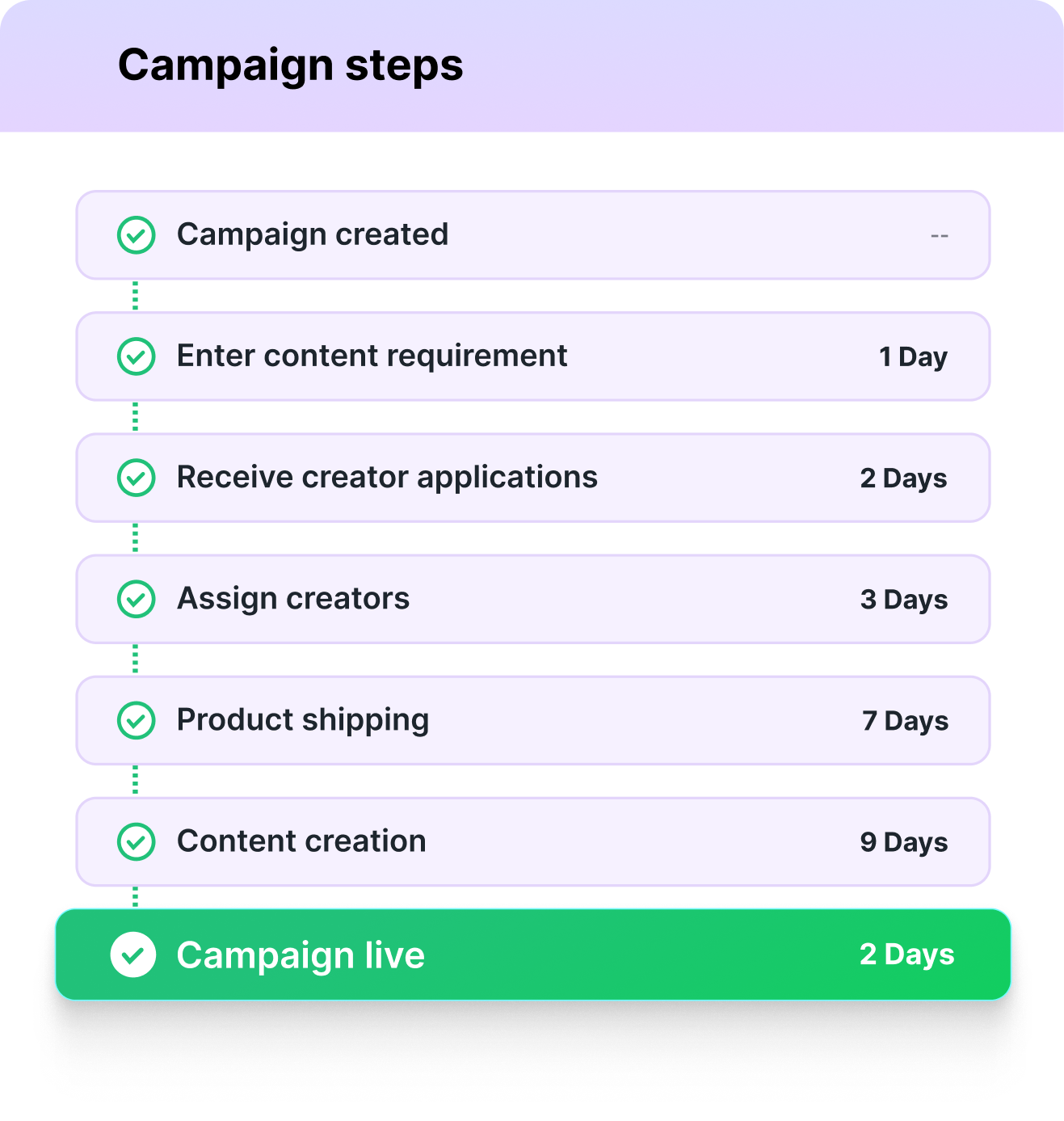The width and height of the screenshot is (1064, 1121).
Task: Click the 3 Days duration label
Action: pyautogui.click(x=904, y=599)
